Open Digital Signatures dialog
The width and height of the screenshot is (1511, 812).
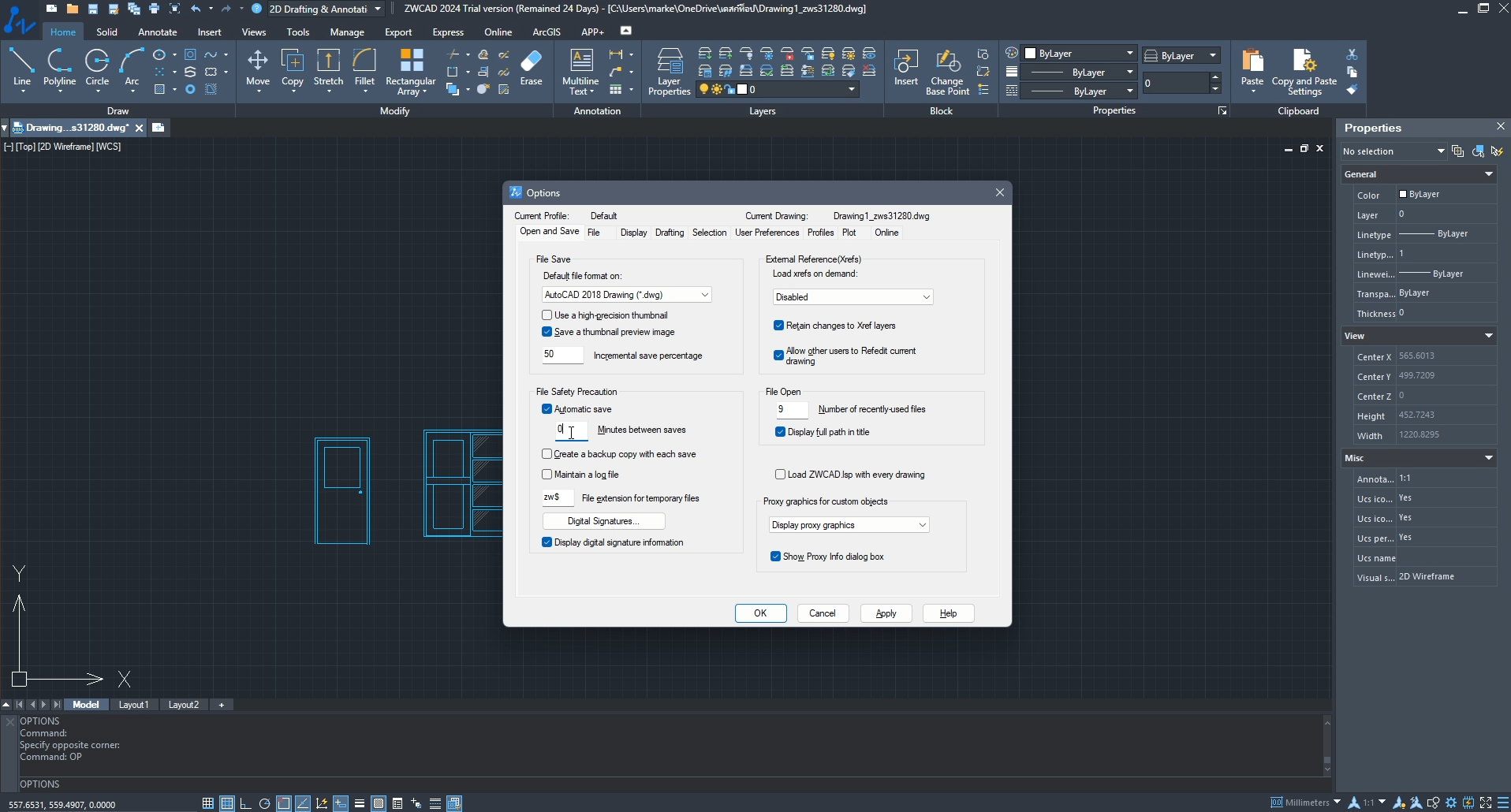pos(603,521)
